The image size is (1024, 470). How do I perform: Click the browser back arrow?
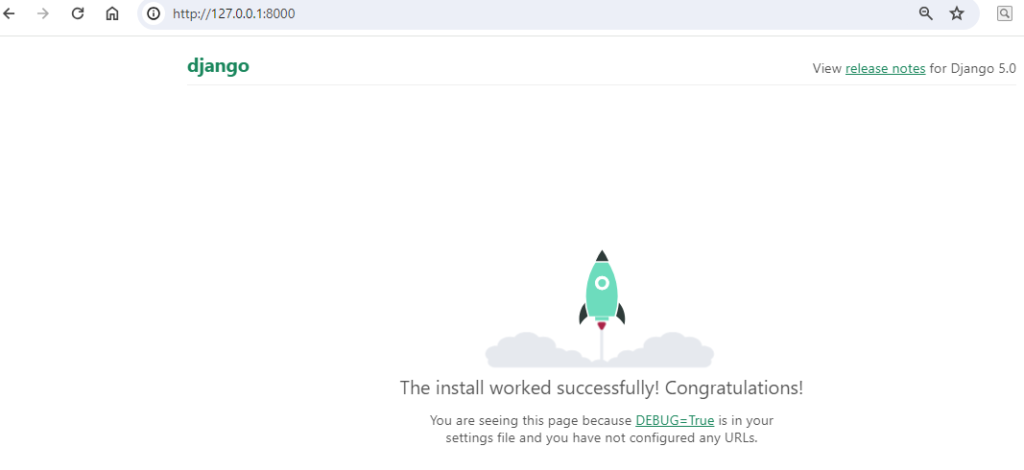pos(10,14)
